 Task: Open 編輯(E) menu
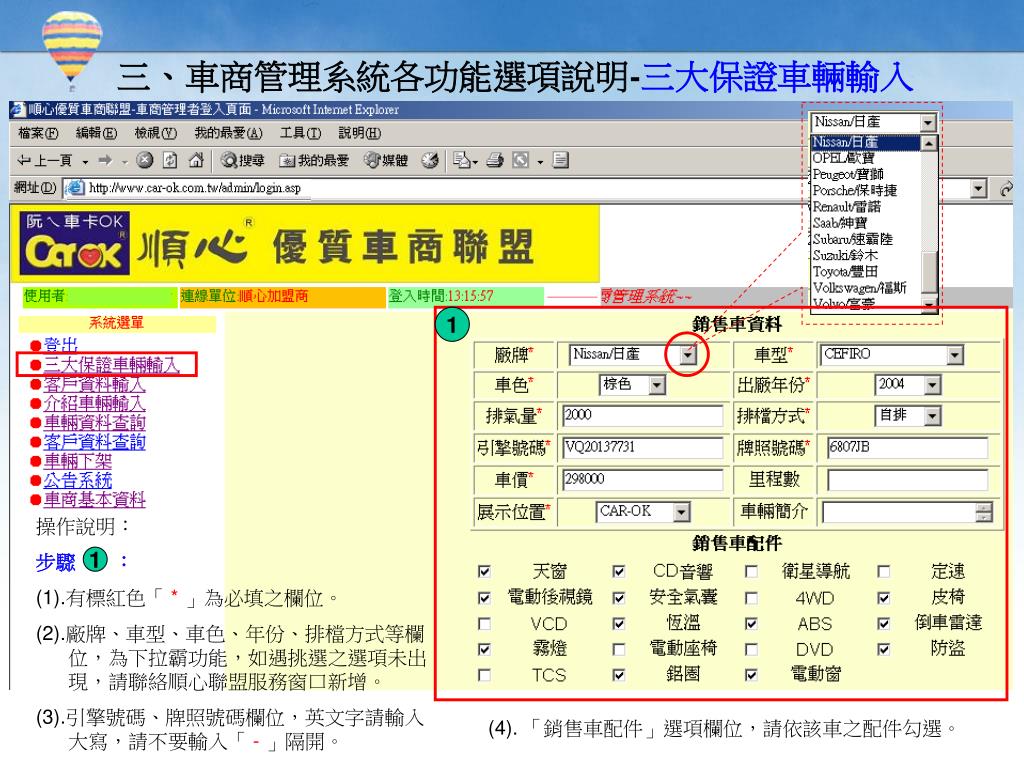point(96,133)
